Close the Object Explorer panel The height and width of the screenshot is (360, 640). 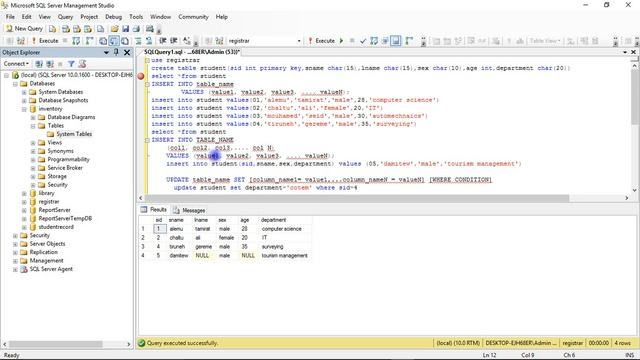127,52
